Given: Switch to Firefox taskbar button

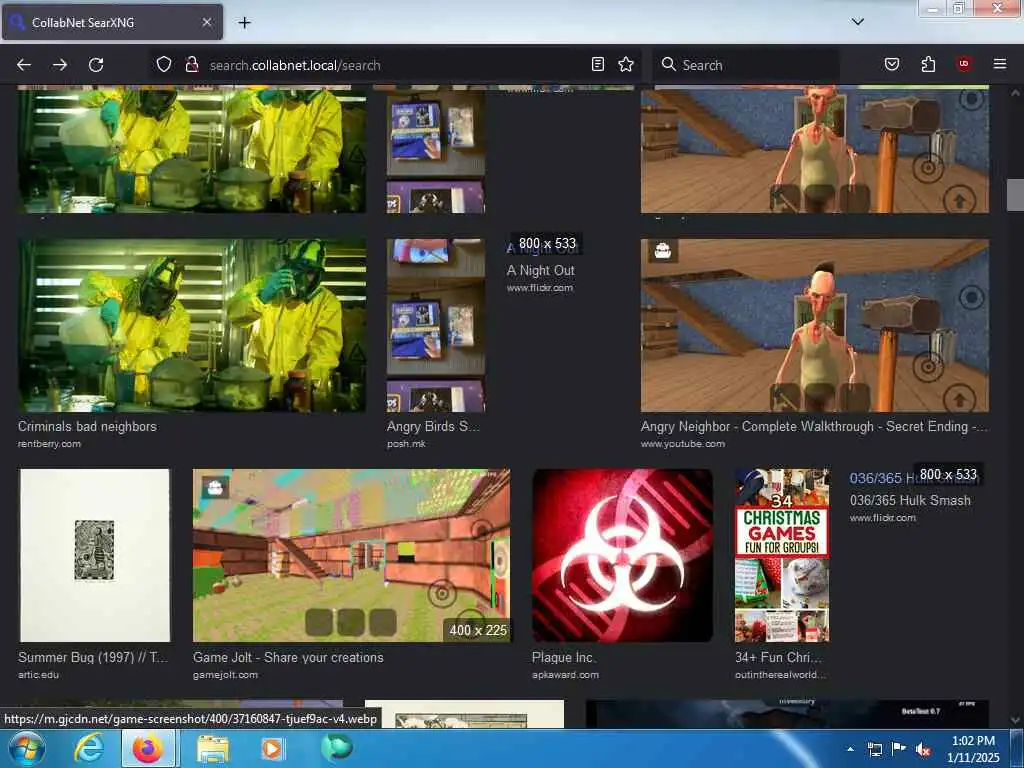Looking at the screenshot, I should [x=148, y=748].
